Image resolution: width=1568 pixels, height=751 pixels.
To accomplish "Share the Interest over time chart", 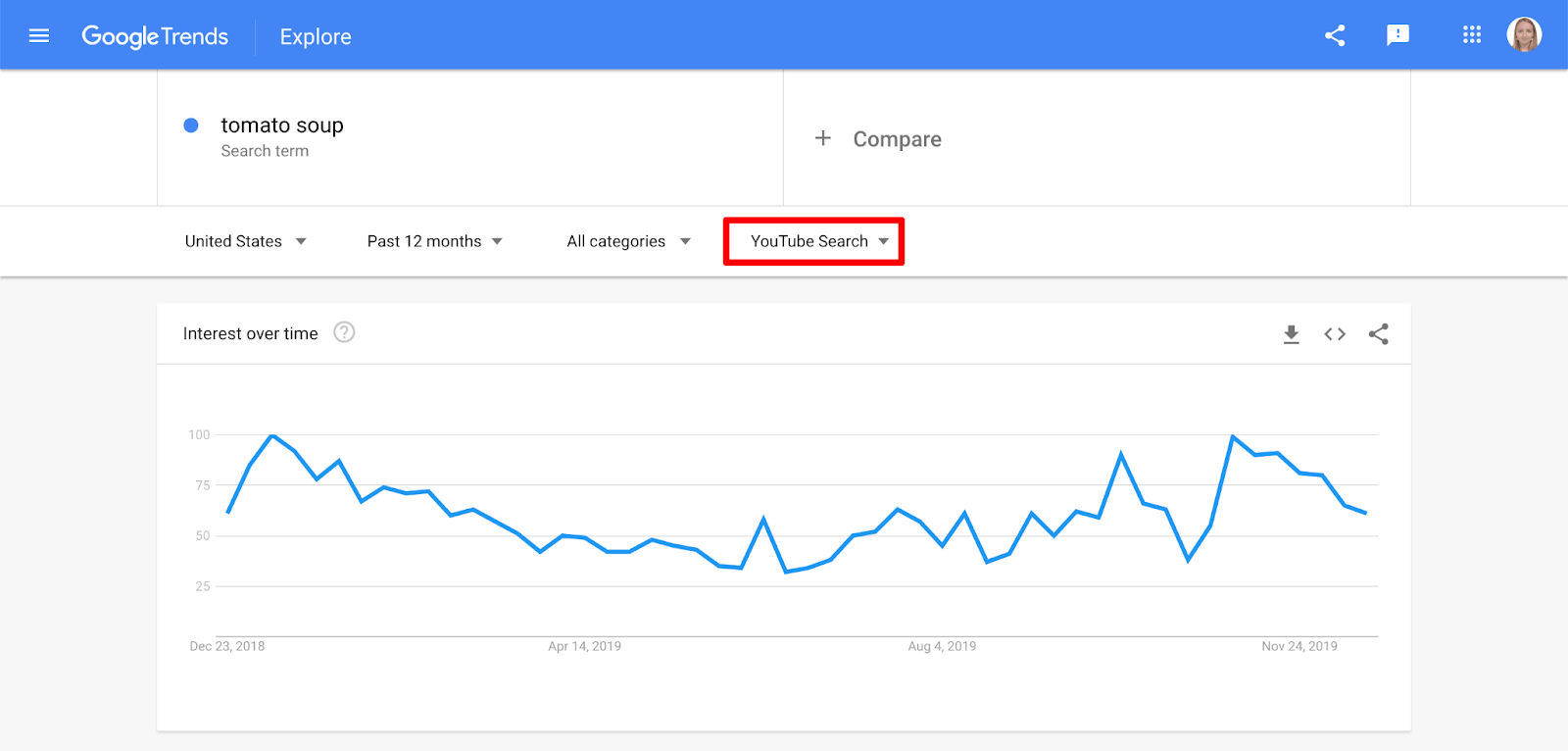I will tap(1379, 334).
